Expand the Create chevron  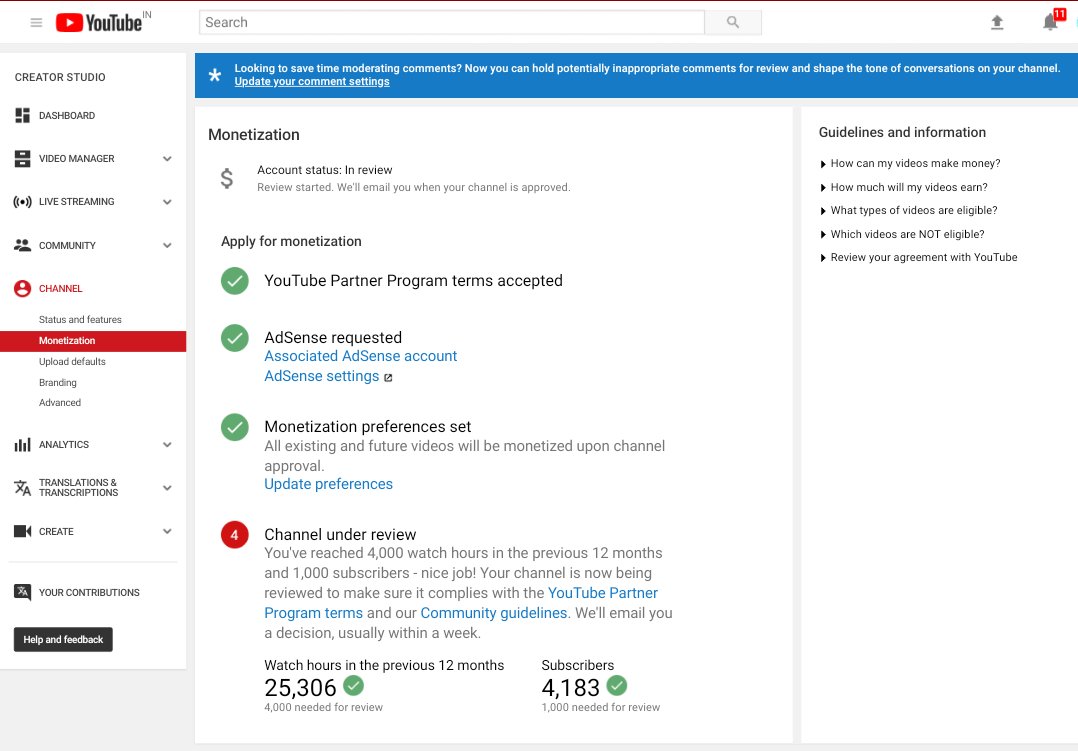167,531
